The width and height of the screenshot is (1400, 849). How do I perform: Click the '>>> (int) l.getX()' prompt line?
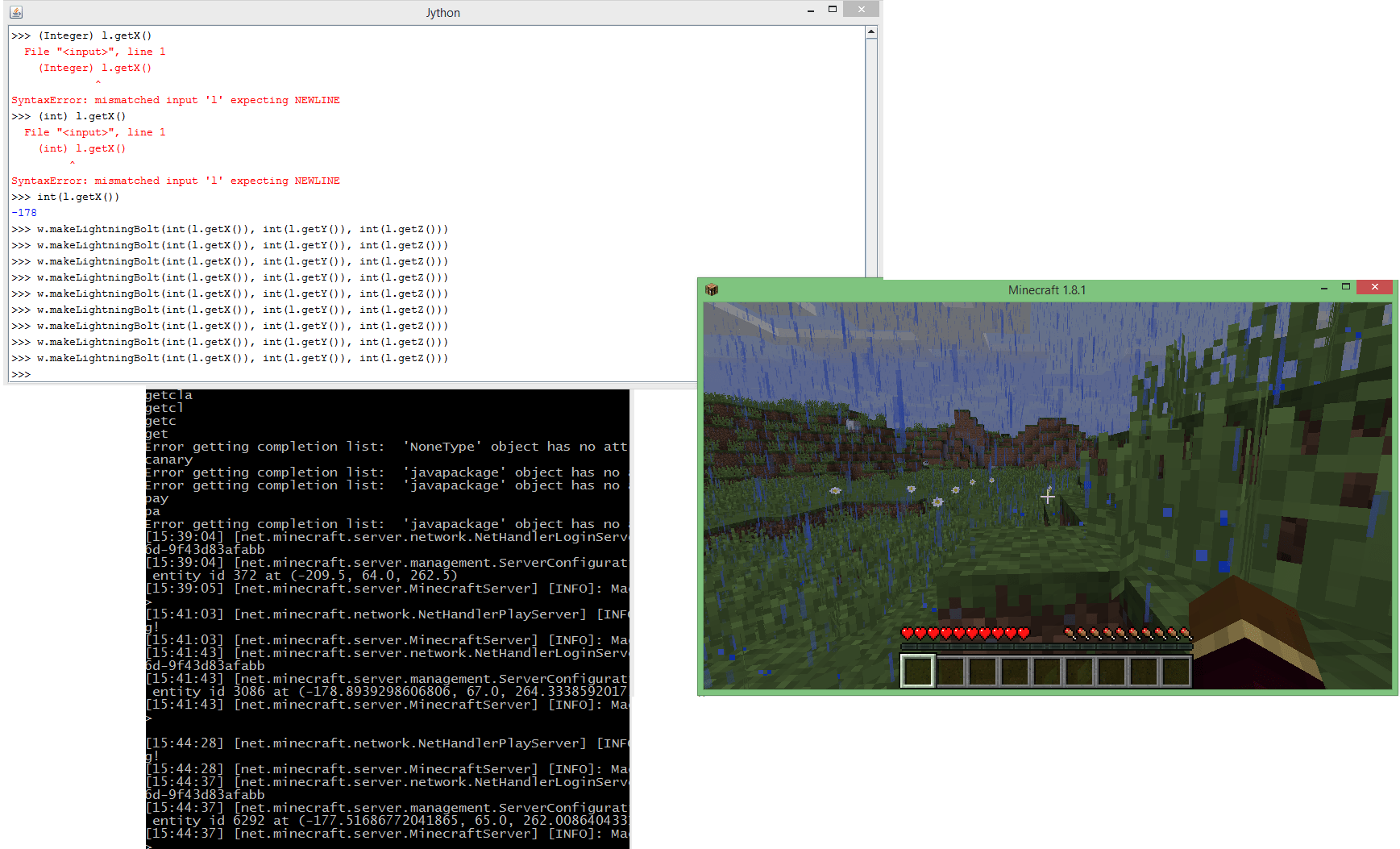pyautogui.click(x=69, y=116)
